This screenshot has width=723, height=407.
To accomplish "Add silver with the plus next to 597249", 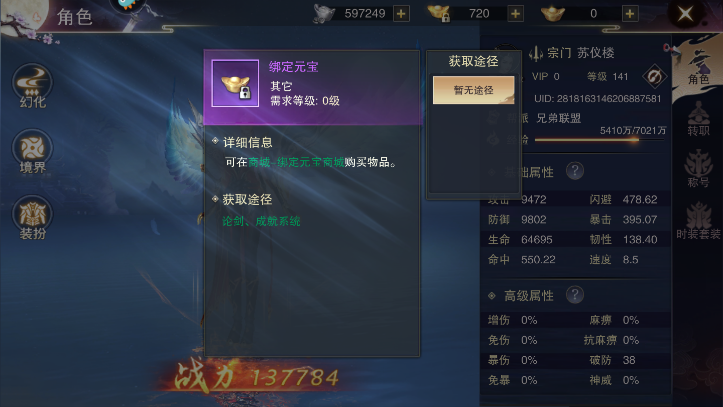I will point(401,14).
